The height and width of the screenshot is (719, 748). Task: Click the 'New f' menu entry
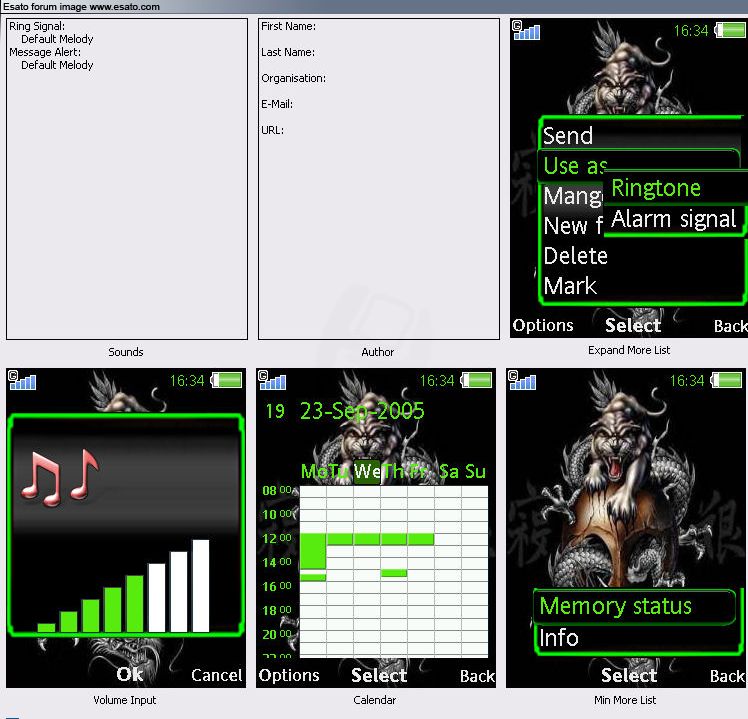pos(573,226)
